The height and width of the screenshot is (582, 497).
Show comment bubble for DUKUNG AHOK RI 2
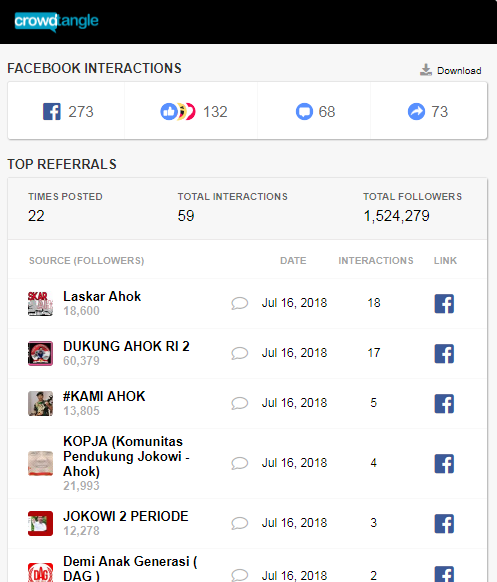(x=239, y=353)
